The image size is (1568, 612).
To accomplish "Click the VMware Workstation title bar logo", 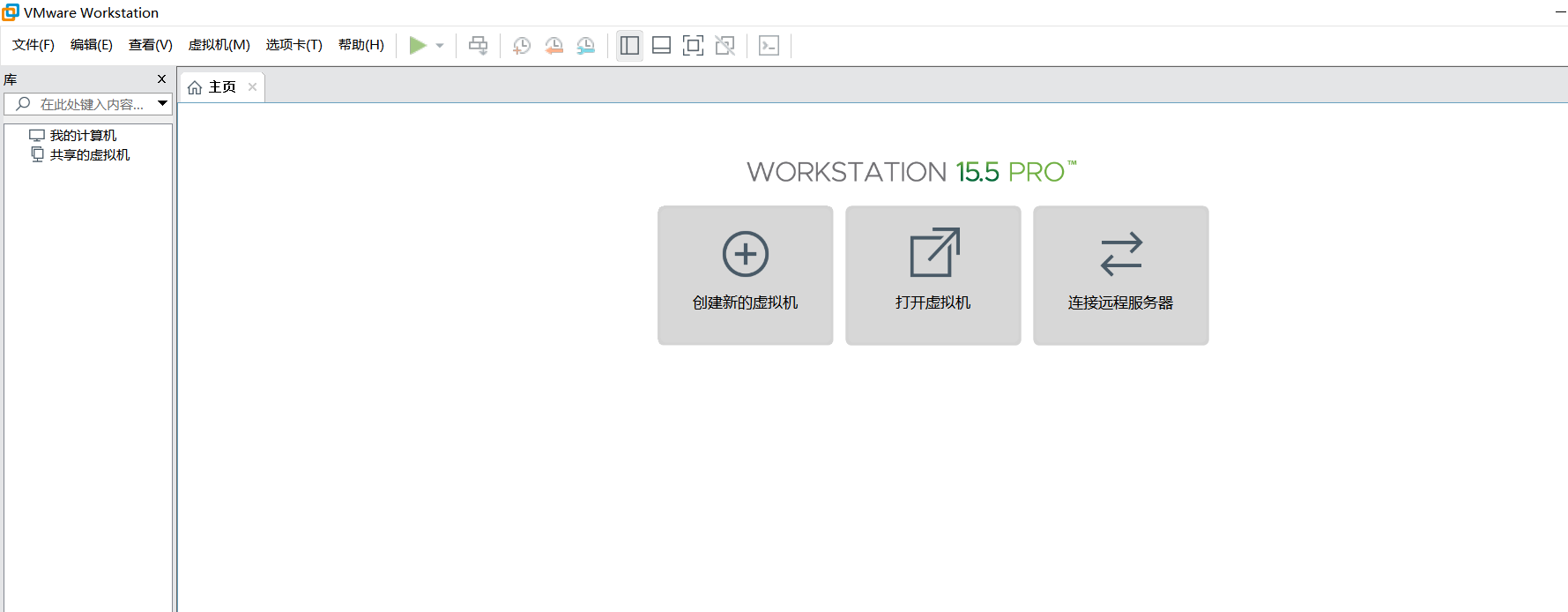I will pyautogui.click(x=11, y=12).
